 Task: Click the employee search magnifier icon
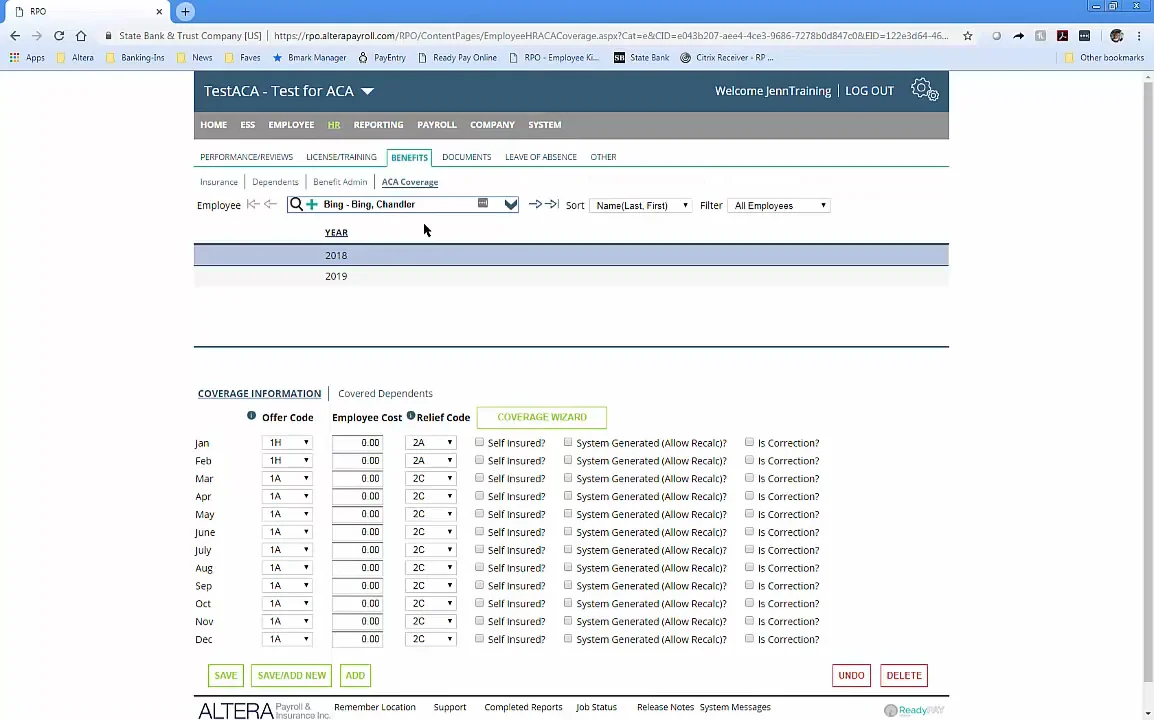pos(296,204)
